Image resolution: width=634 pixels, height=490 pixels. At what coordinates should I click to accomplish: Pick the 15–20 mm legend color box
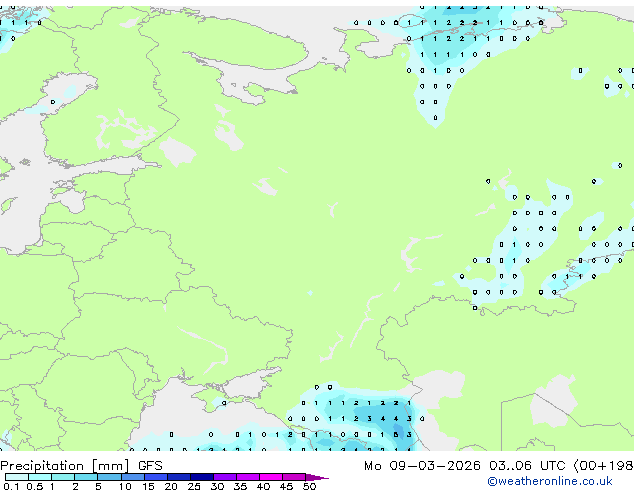tap(156, 477)
